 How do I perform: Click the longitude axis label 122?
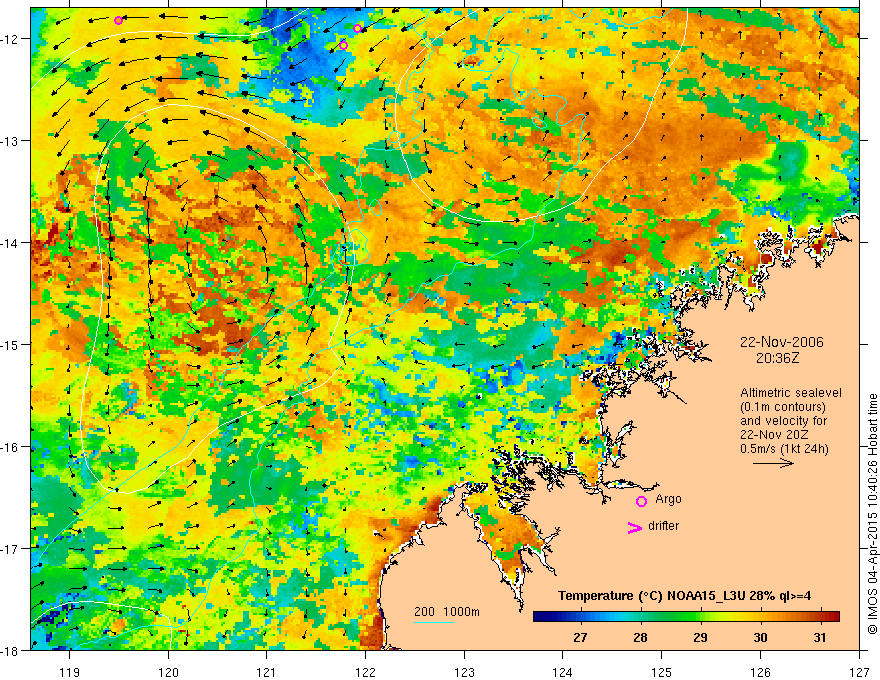365,672
